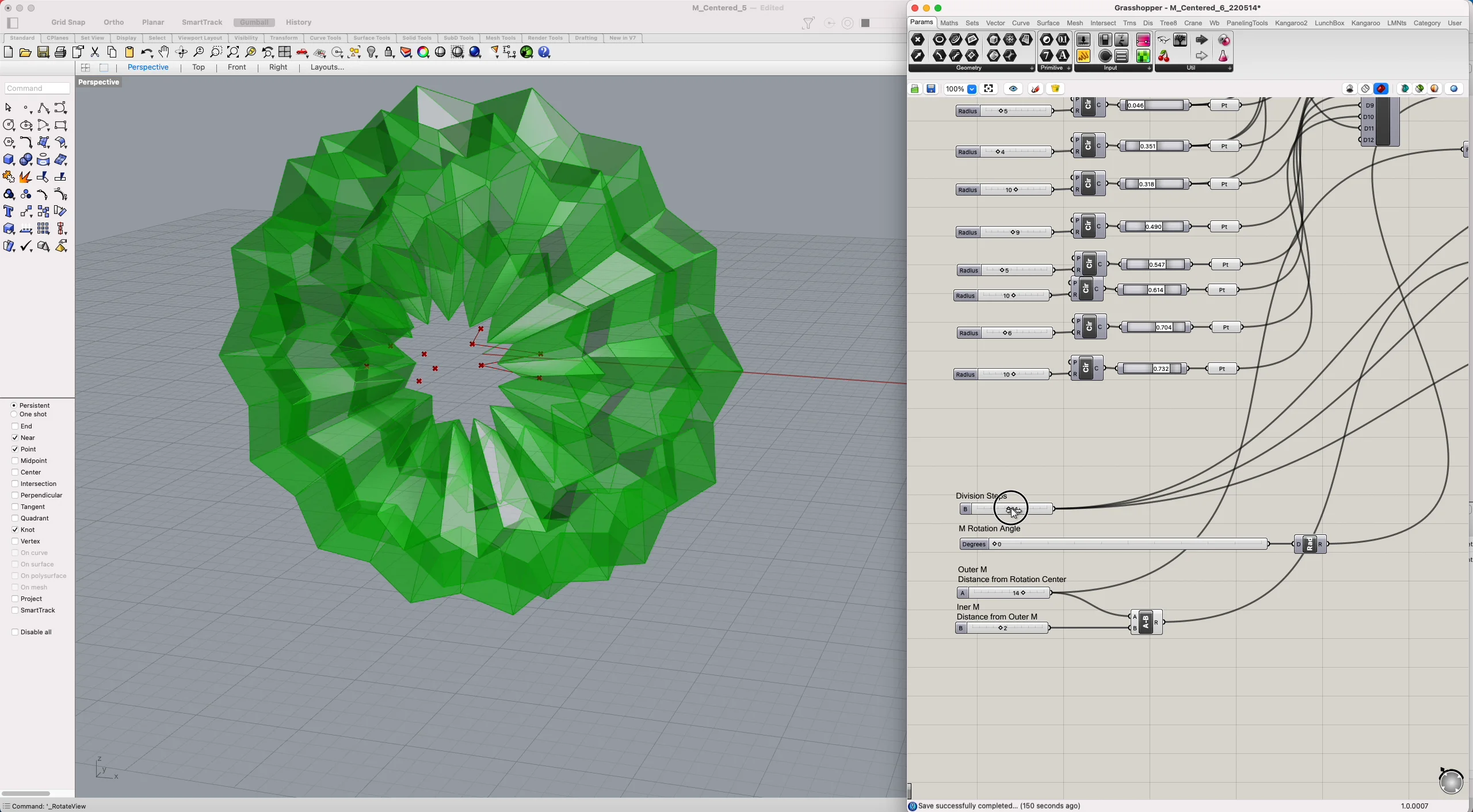Open the canvas trash bin in Grasshopper

pos(1055,89)
